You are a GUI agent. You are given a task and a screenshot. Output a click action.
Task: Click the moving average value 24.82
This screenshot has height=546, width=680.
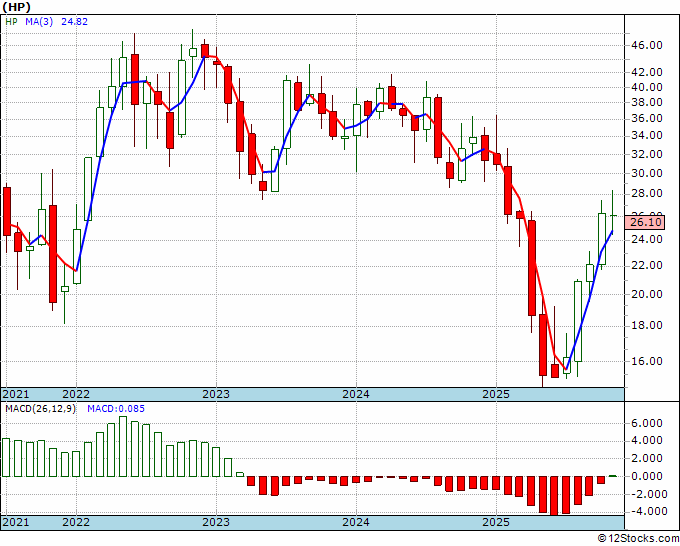tap(74, 21)
